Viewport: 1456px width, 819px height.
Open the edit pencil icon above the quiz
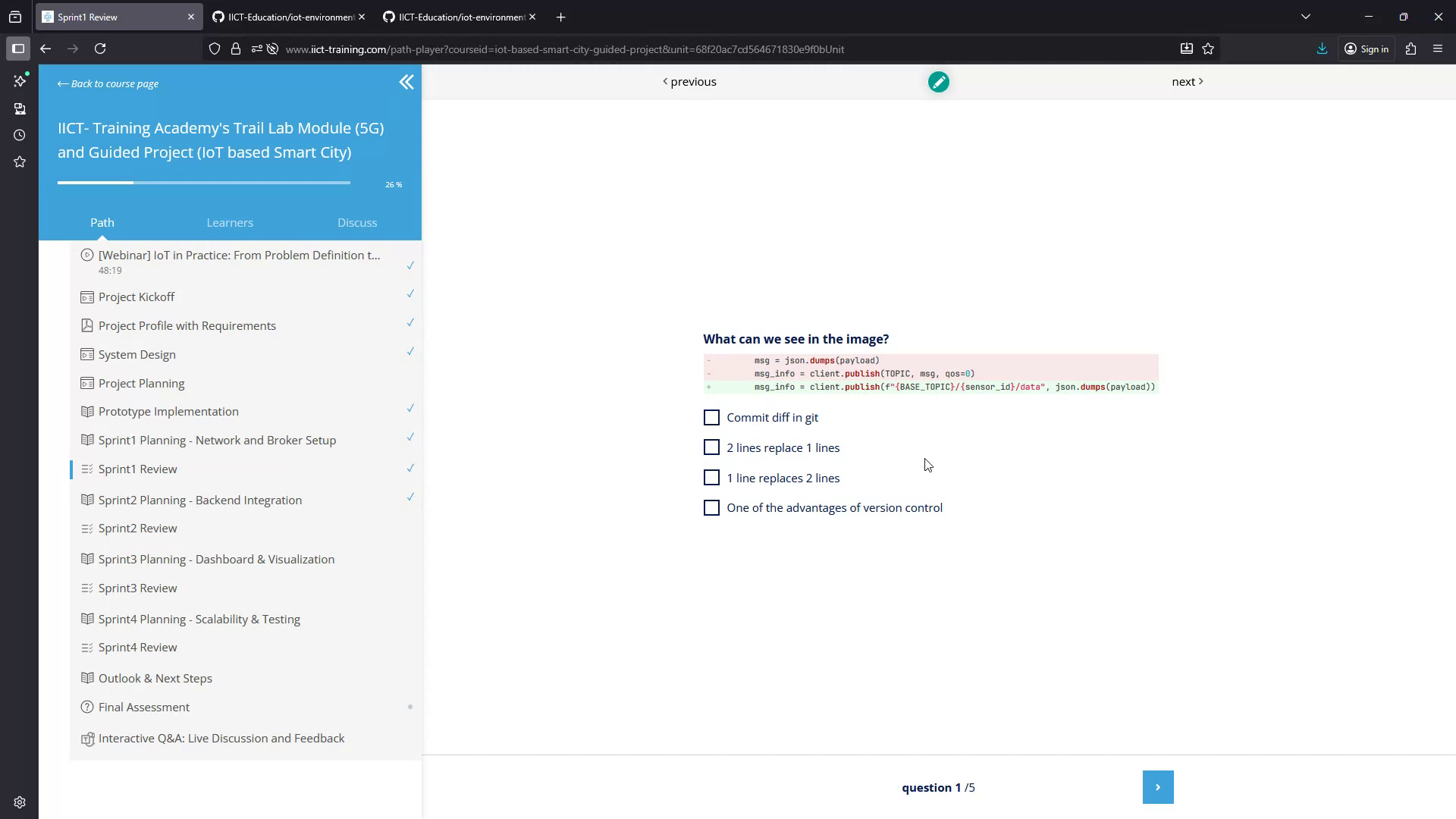coord(938,81)
